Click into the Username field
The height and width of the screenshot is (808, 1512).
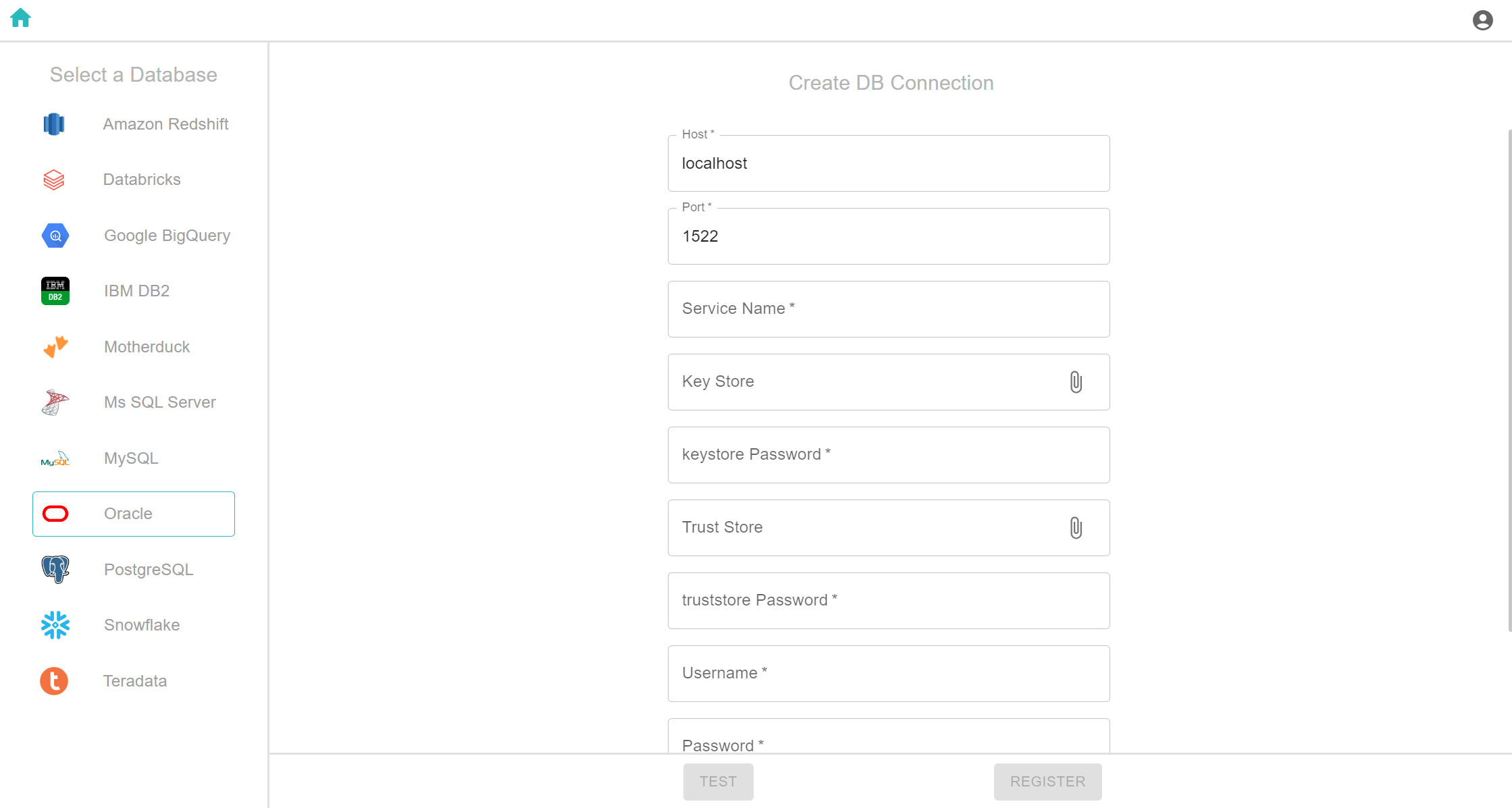click(889, 674)
